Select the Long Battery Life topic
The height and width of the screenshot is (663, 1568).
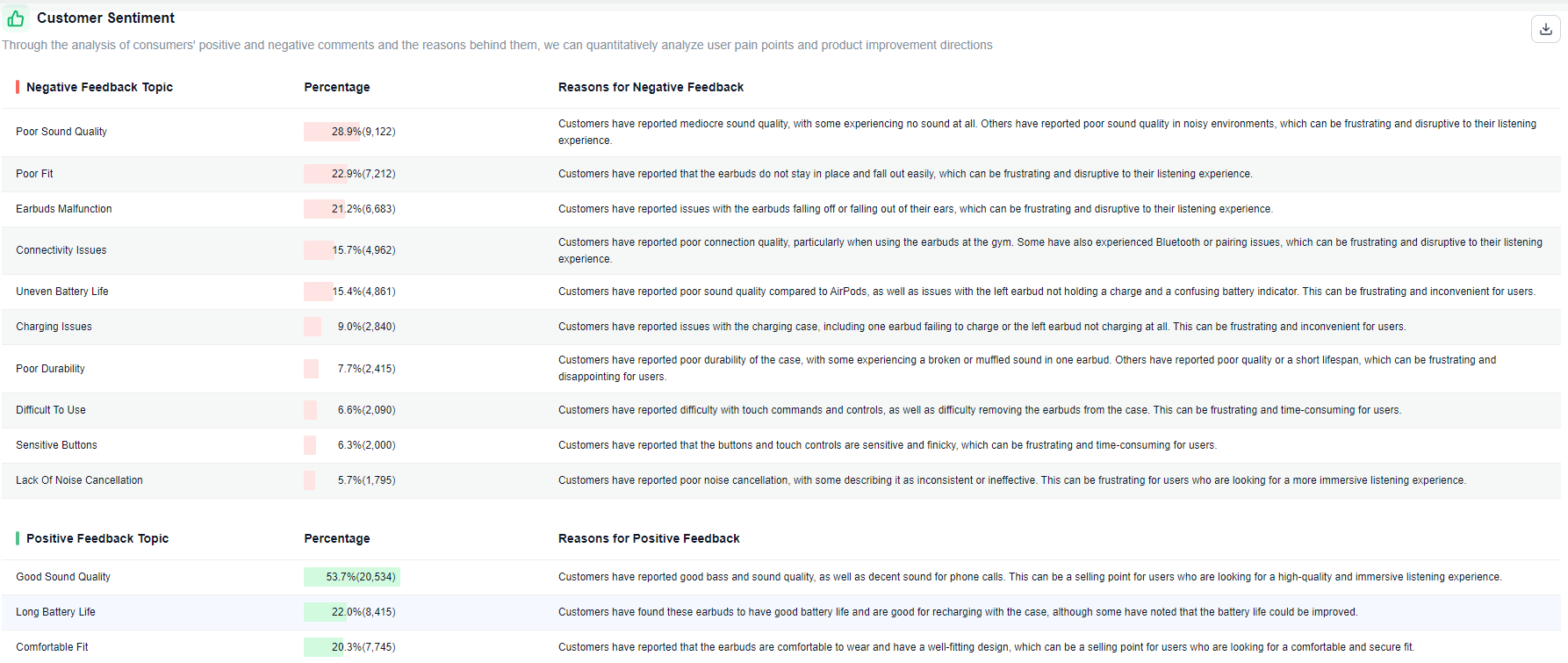[x=55, y=612]
